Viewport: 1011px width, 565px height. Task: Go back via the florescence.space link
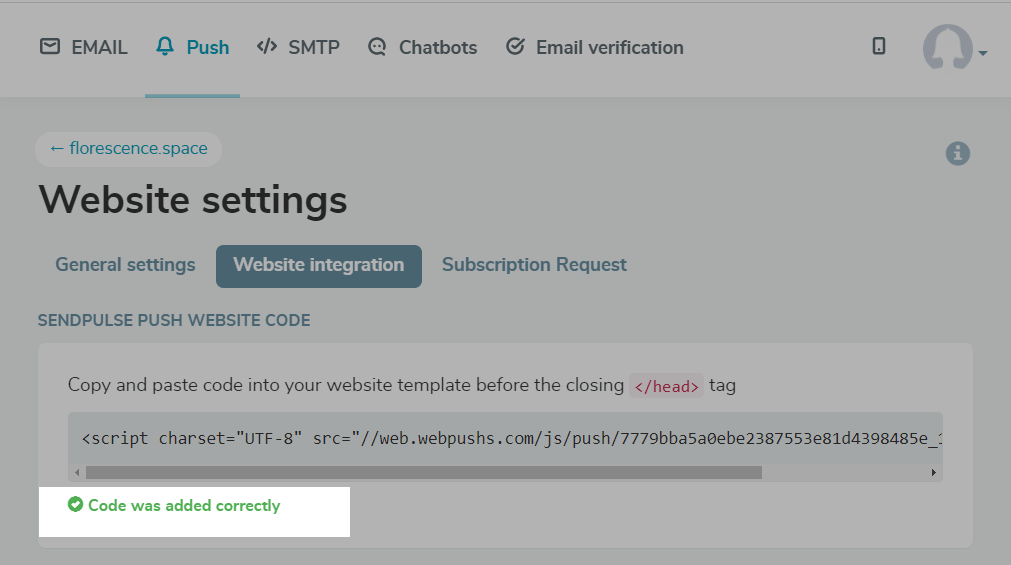click(128, 149)
